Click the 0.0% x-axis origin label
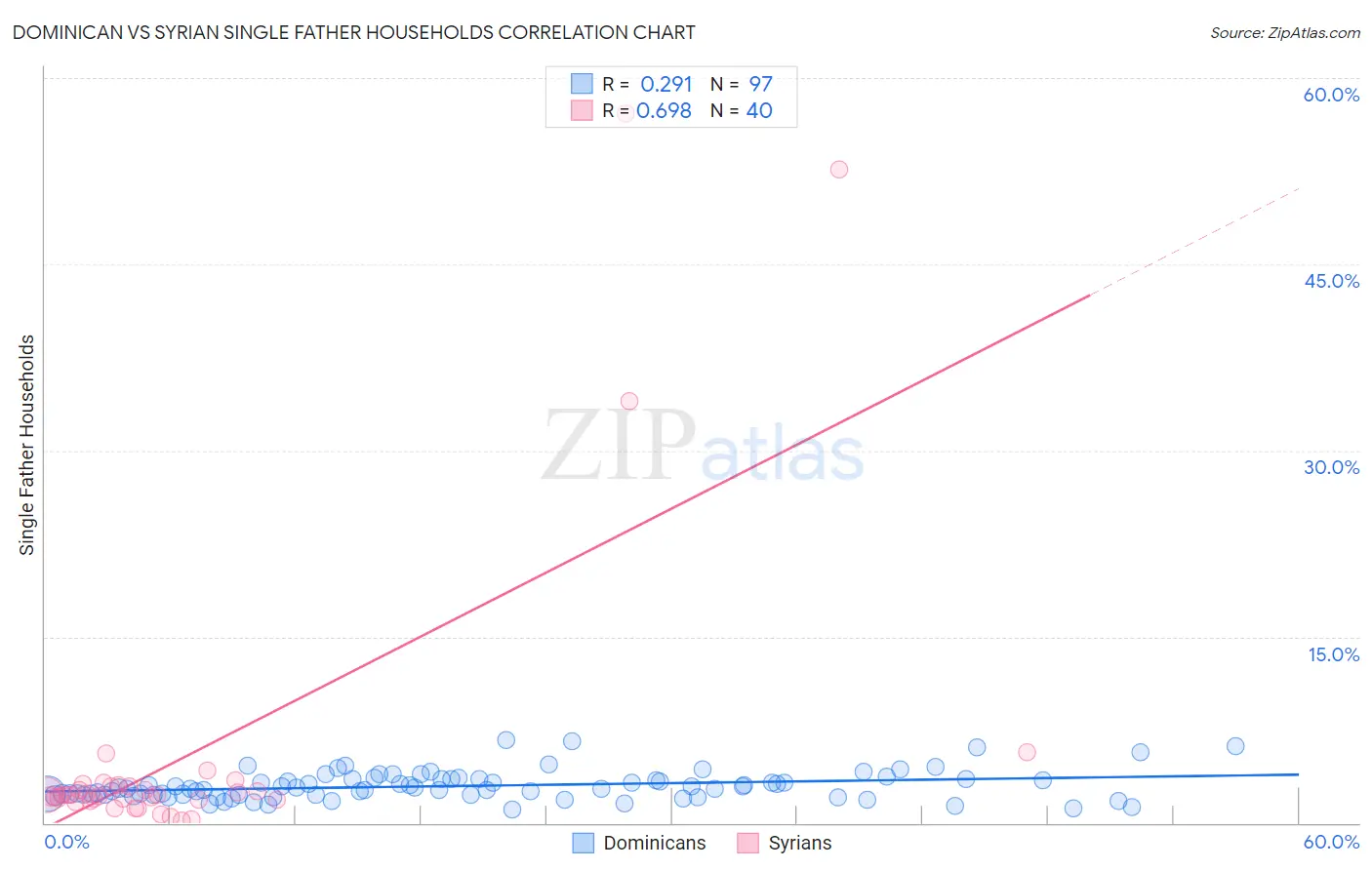This screenshot has height=870, width=1372. 67,842
